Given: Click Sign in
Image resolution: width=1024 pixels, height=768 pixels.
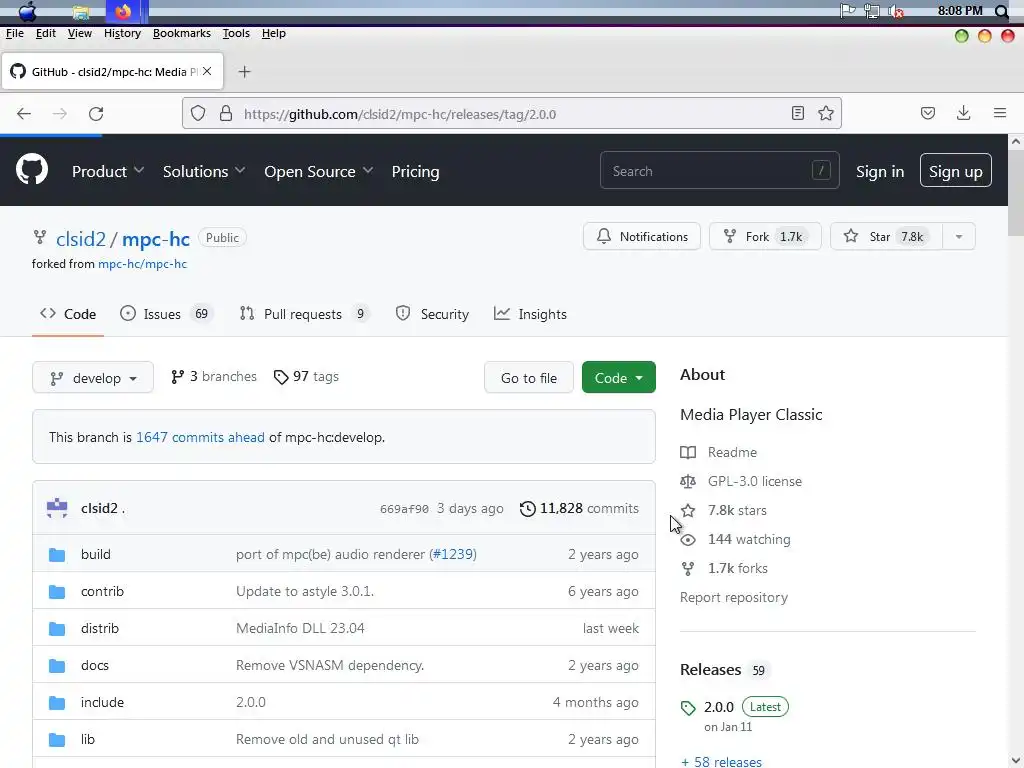Looking at the screenshot, I should pyautogui.click(x=880, y=171).
